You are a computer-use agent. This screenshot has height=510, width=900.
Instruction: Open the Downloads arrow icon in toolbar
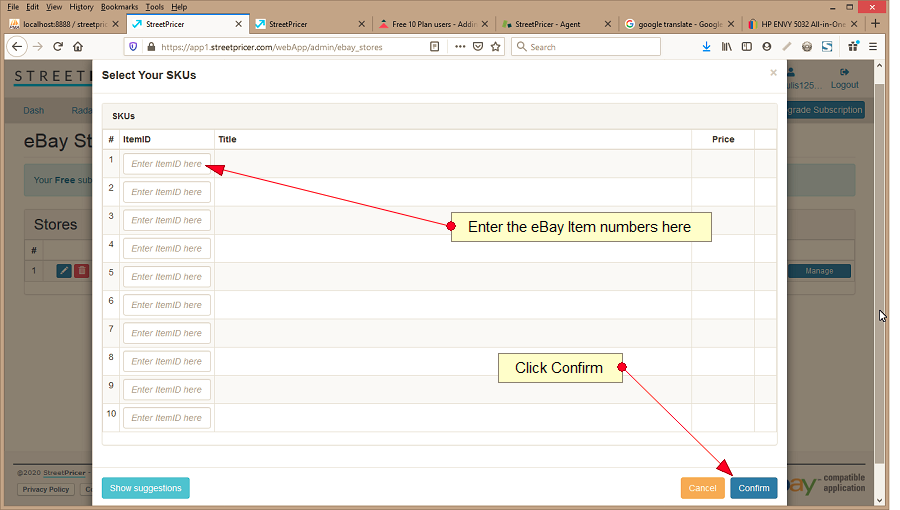click(706, 46)
